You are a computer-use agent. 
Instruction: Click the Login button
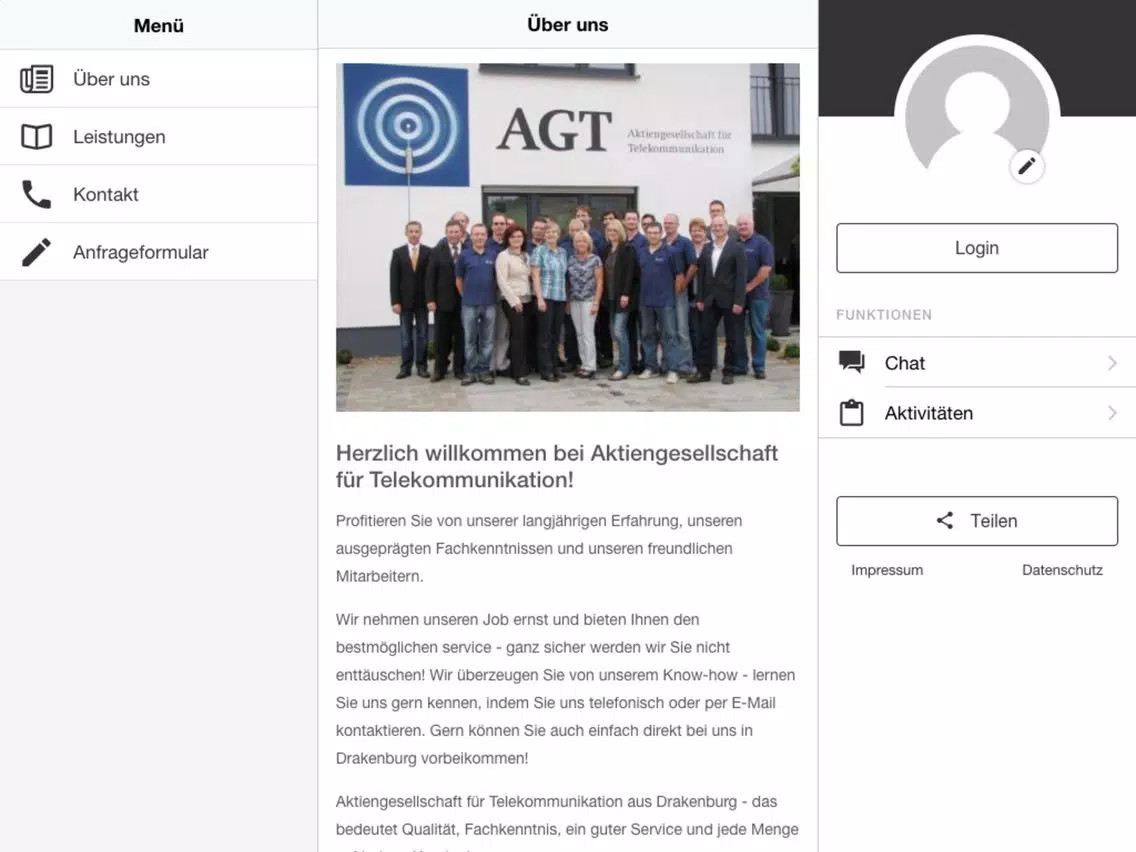[x=977, y=248]
